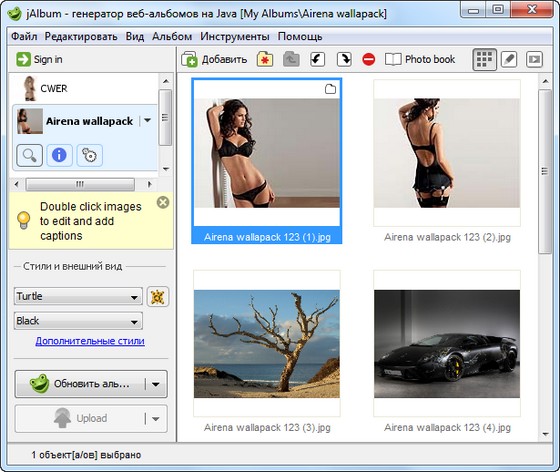Viewport: 560px width, 472px height.
Task: Click the red exclude/remove icon
Action: point(369,59)
